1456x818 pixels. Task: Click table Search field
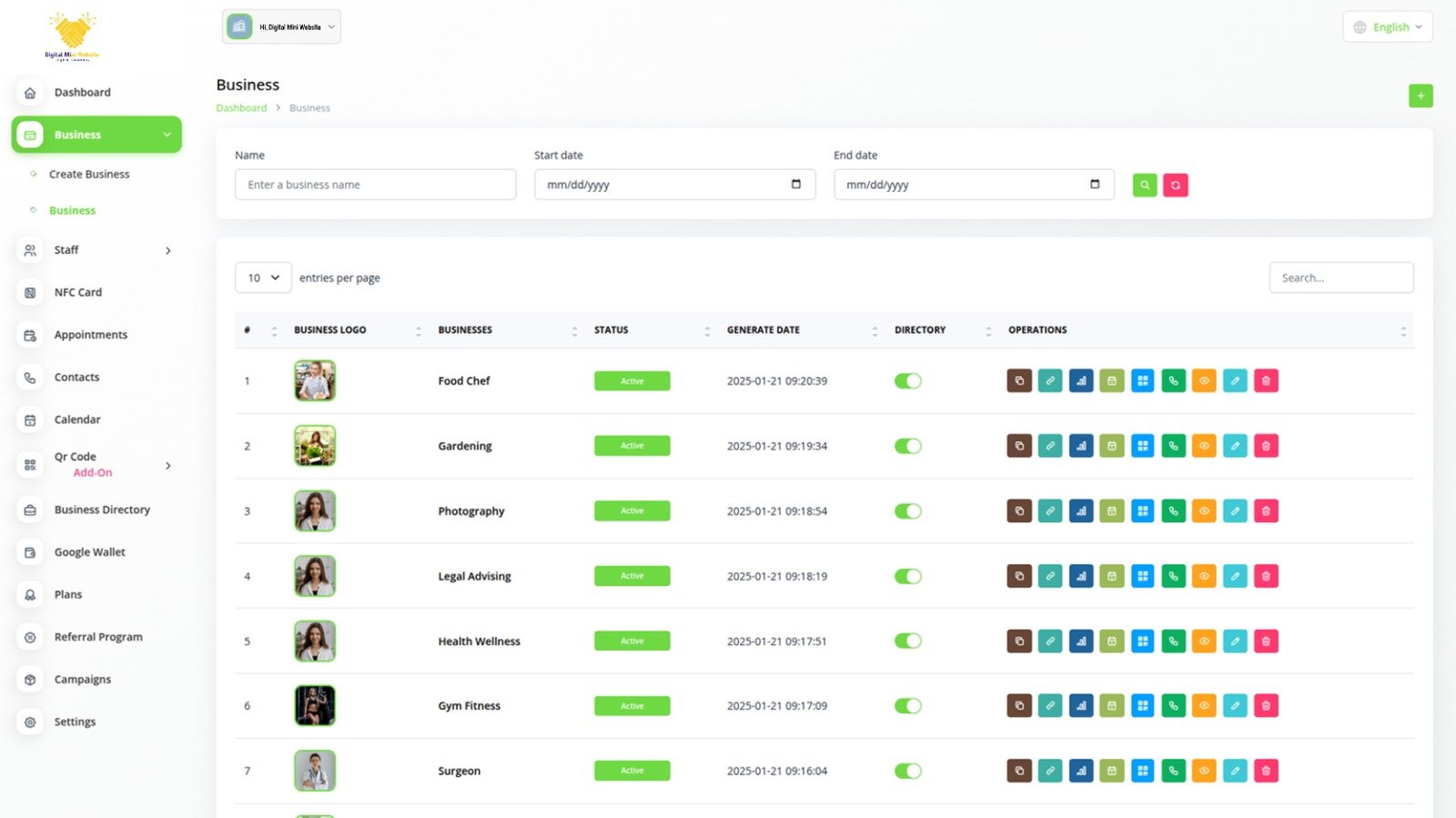click(x=1341, y=278)
